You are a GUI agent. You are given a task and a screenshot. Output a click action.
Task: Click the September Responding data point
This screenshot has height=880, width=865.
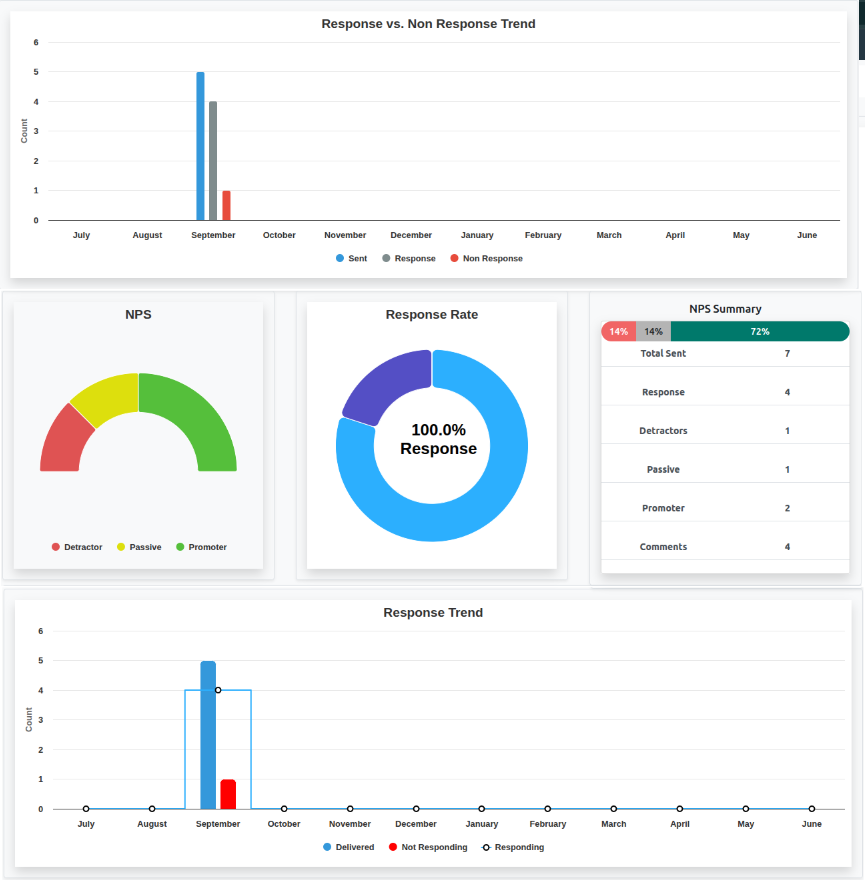[x=218, y=690]
